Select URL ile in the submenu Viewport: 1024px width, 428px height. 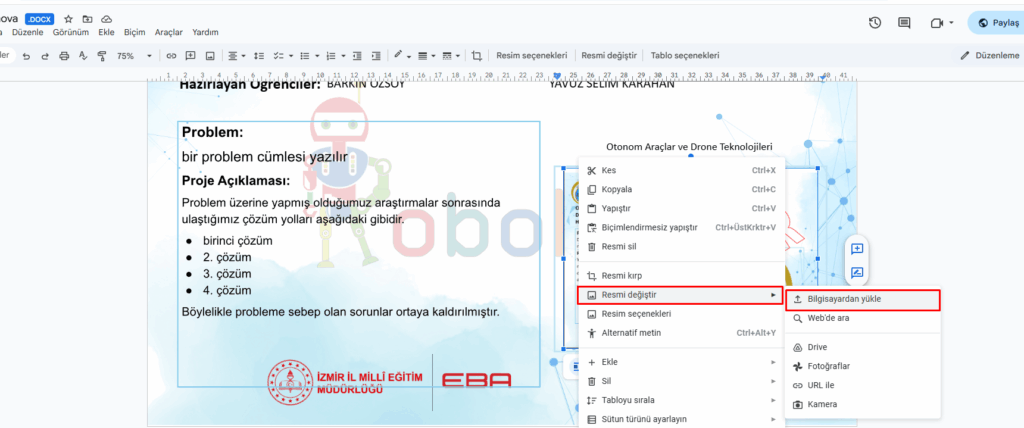point(863,385)
